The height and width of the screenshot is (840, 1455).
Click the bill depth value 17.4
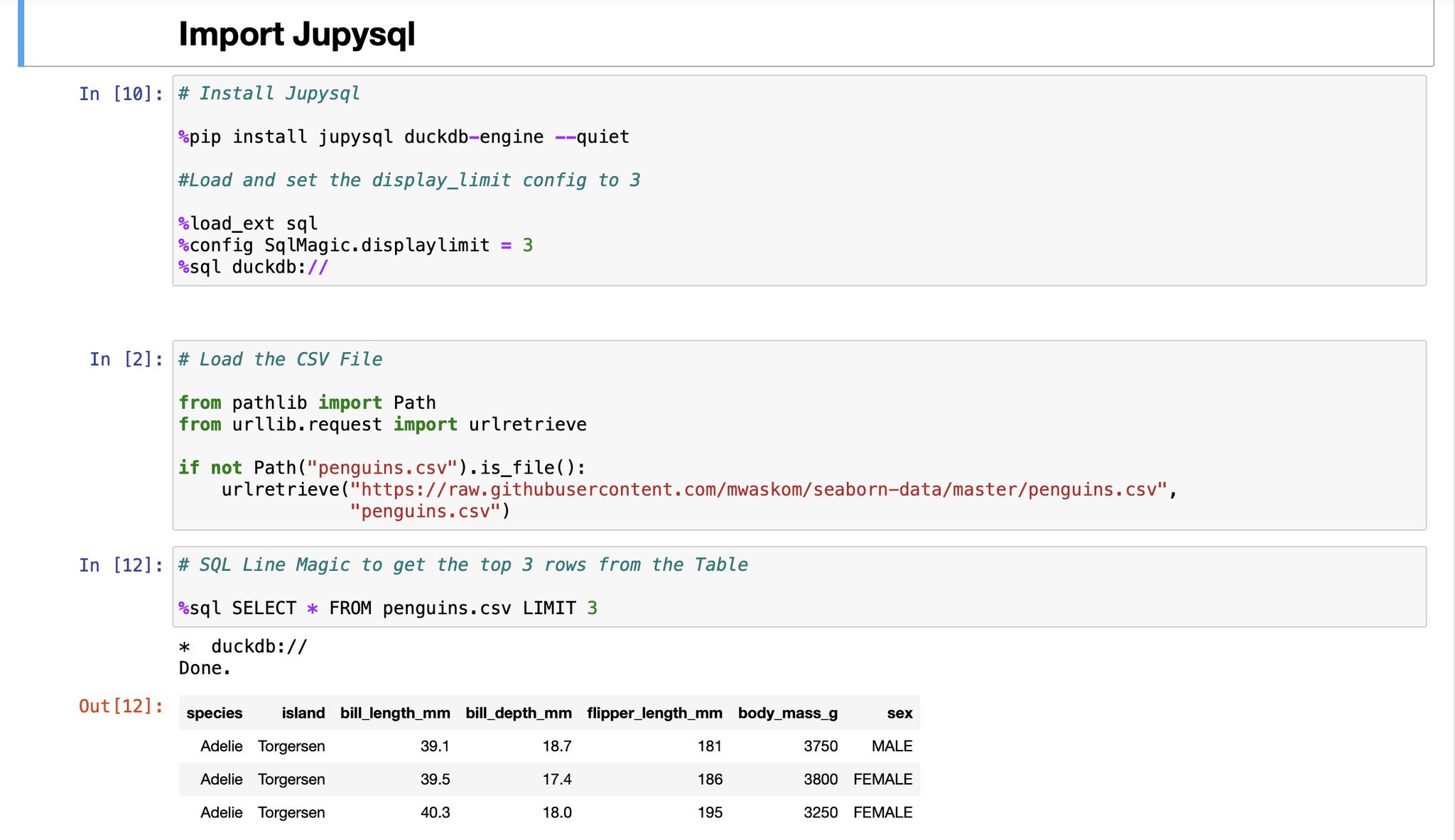[x=557, y=780]
